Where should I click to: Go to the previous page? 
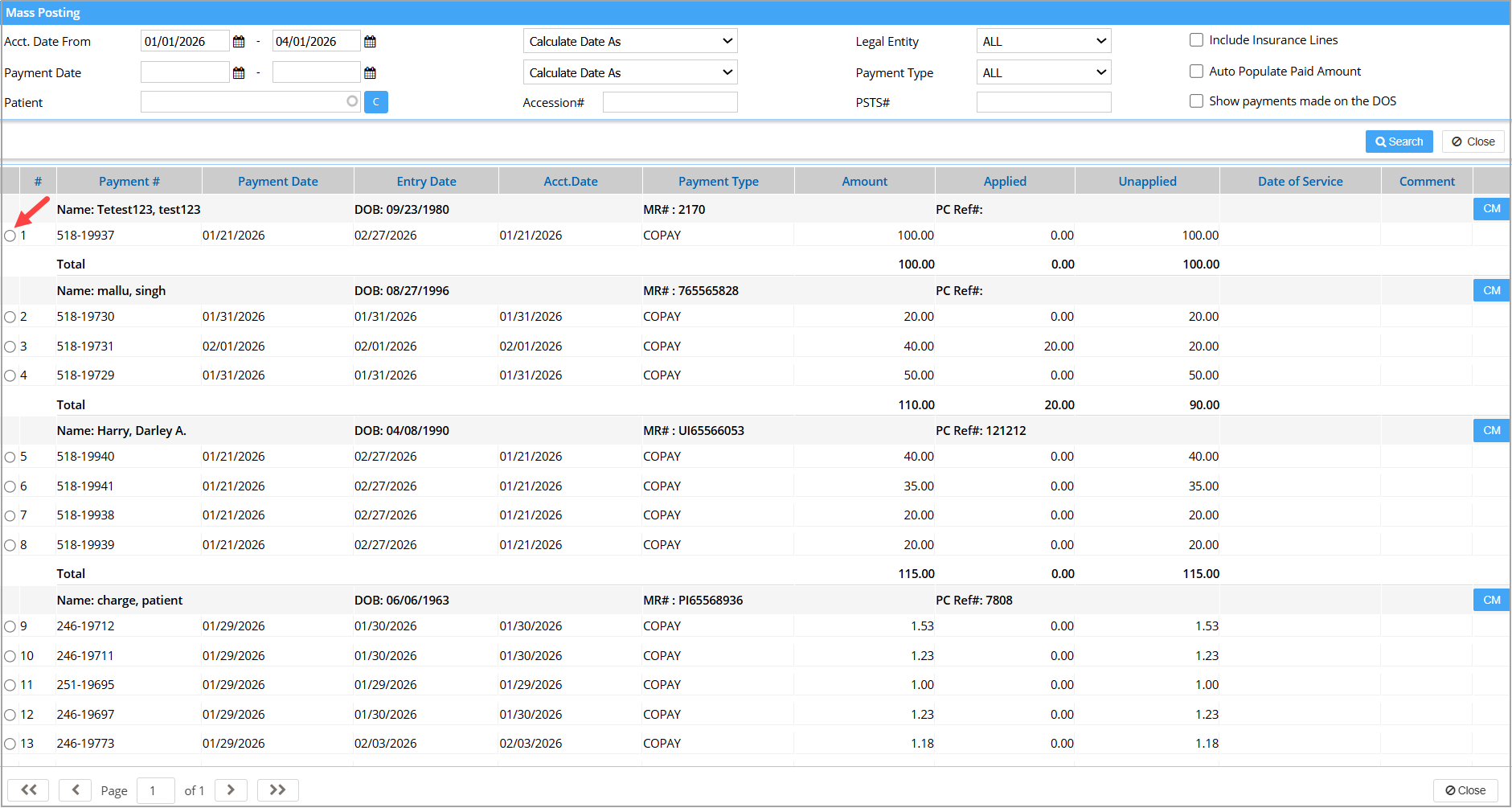[x=76, y=790]
